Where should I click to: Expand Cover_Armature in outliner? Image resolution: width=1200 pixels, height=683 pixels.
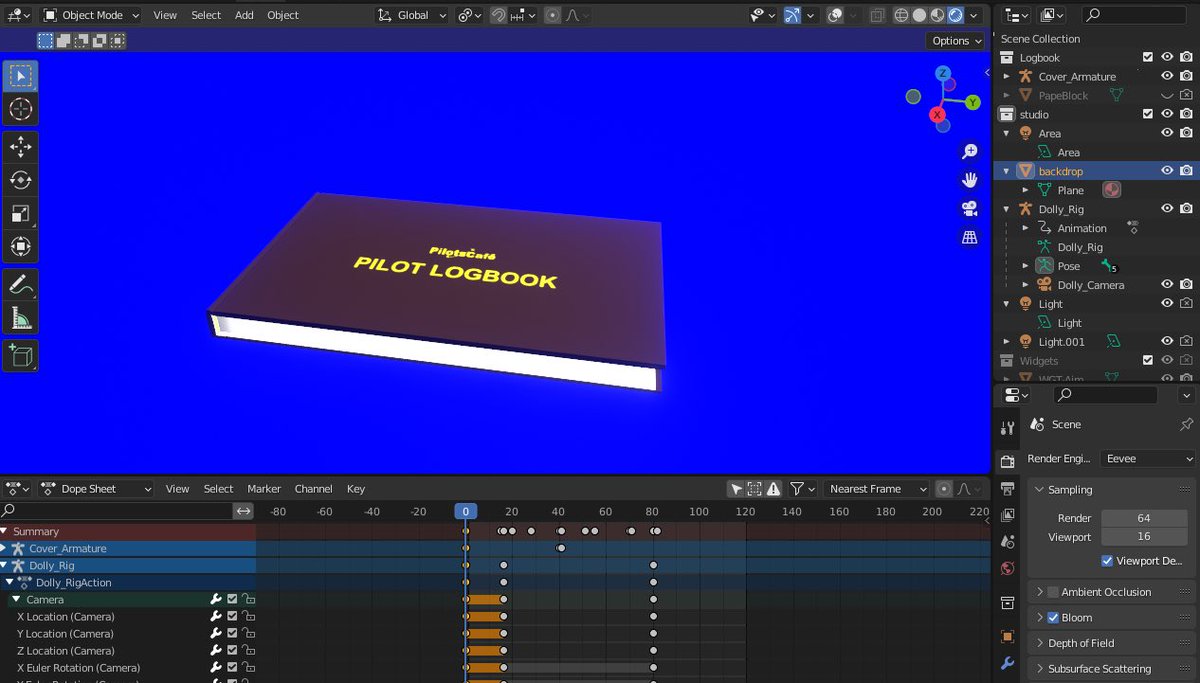pyautogui.click(x=1007, y=76)
